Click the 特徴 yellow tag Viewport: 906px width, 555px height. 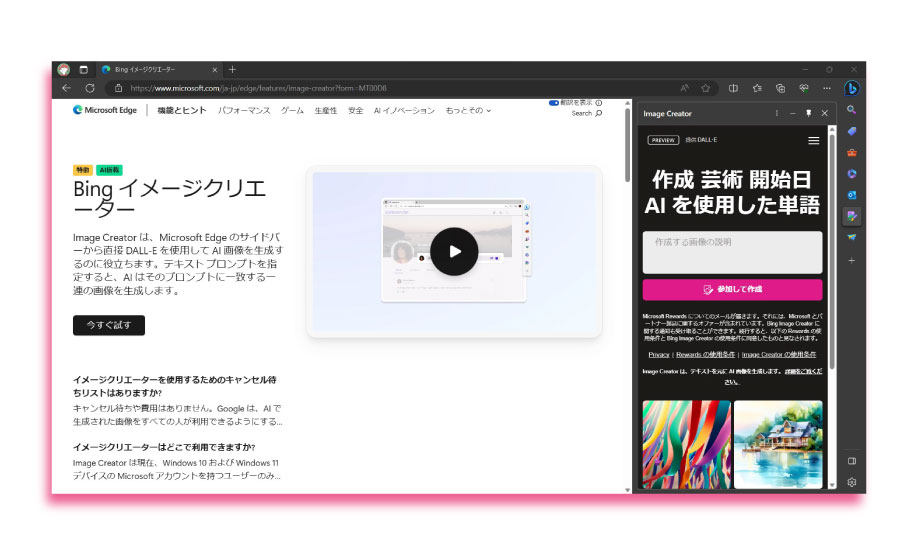click(83, 170)
